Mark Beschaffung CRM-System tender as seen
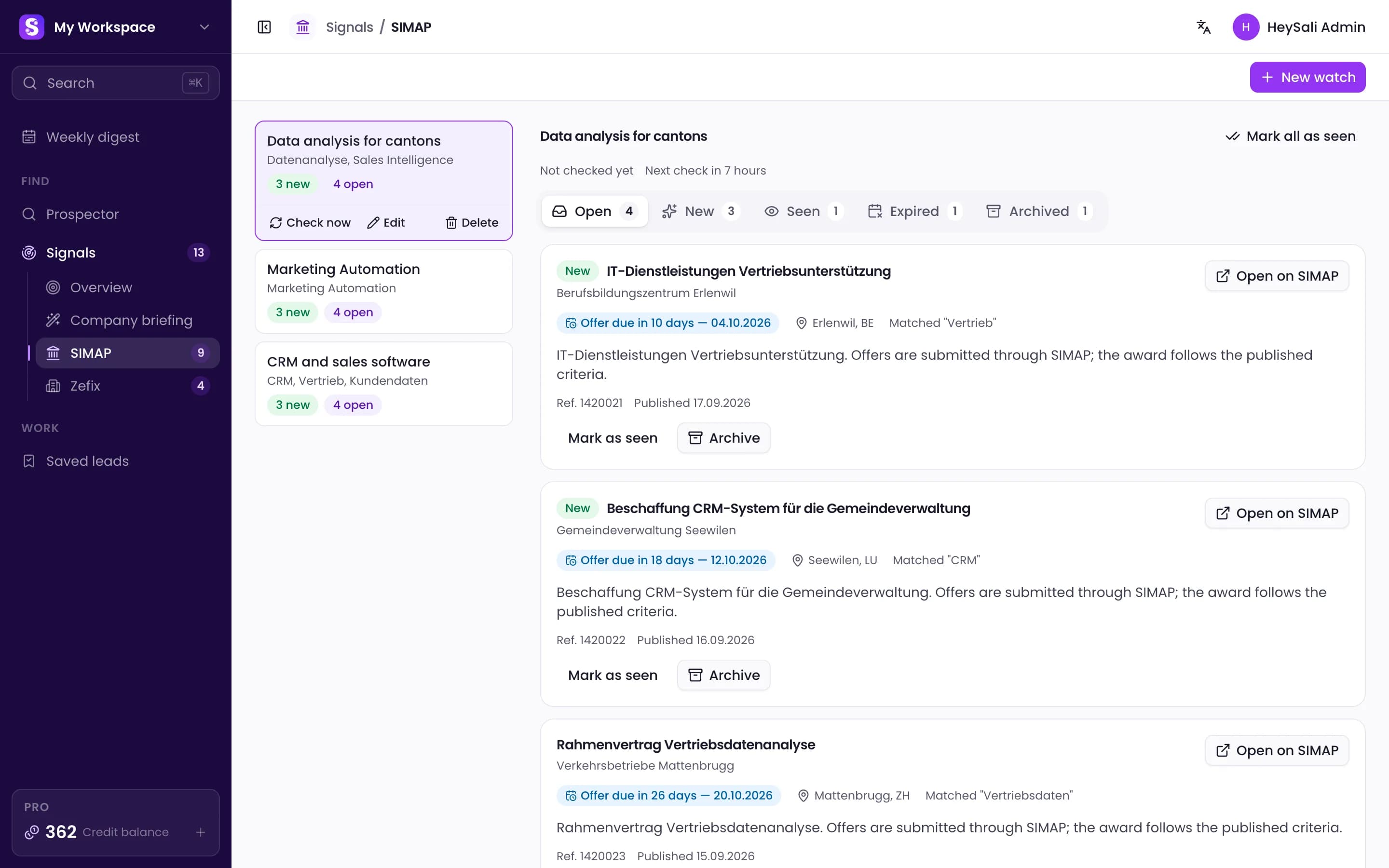Image resolution: width=1389 pixels, height=868 pixels. (x=613, y=675)
